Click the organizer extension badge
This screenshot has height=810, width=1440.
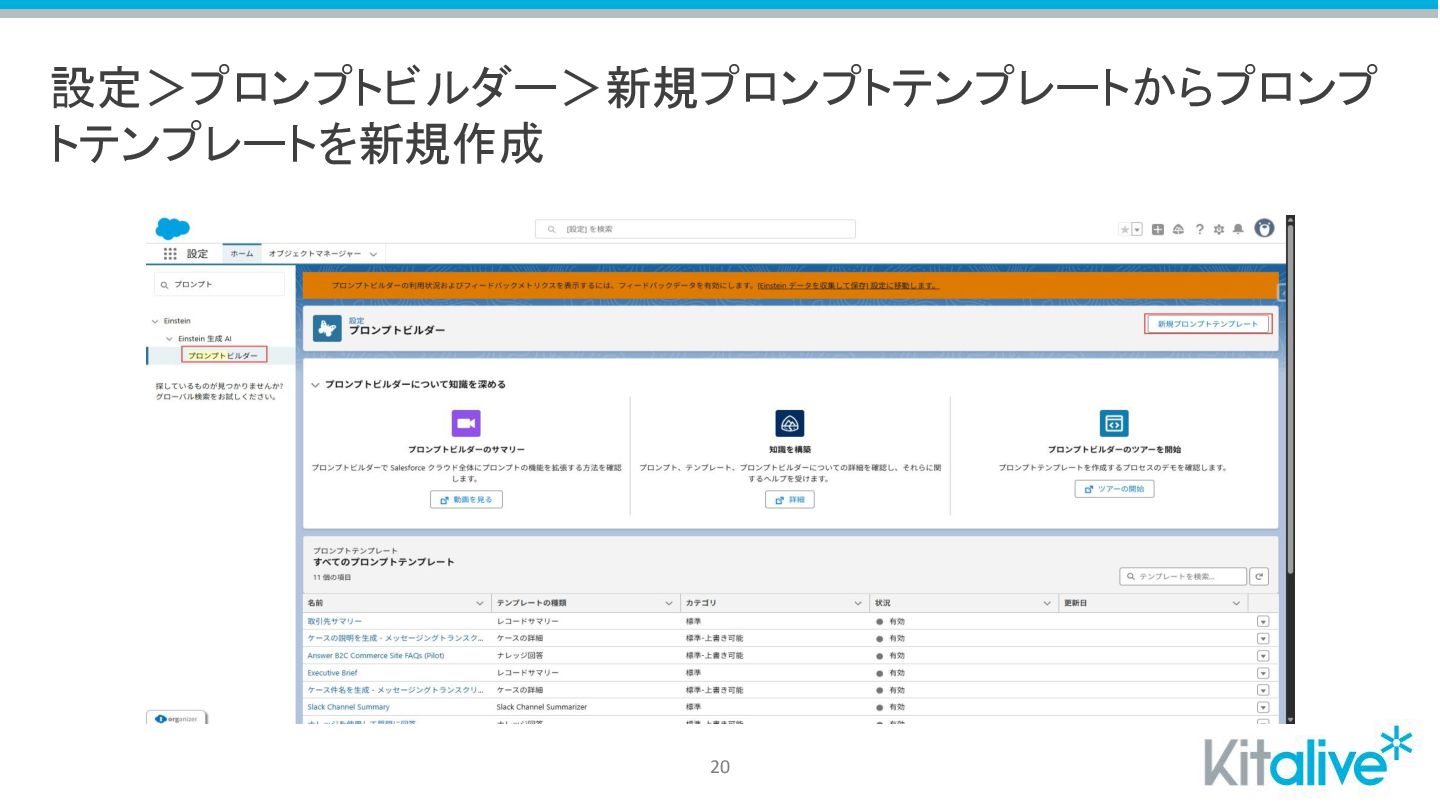177,718
